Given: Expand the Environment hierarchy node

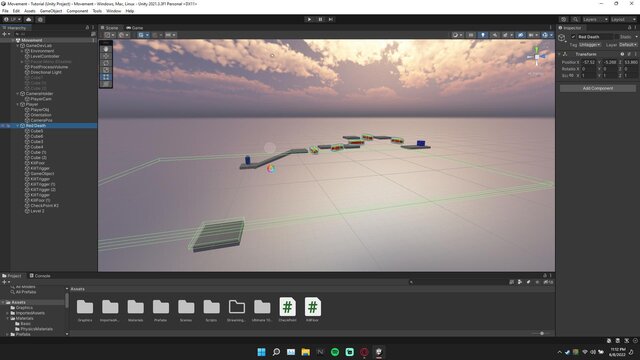Looking at the screenshot, I should [22, 51].
